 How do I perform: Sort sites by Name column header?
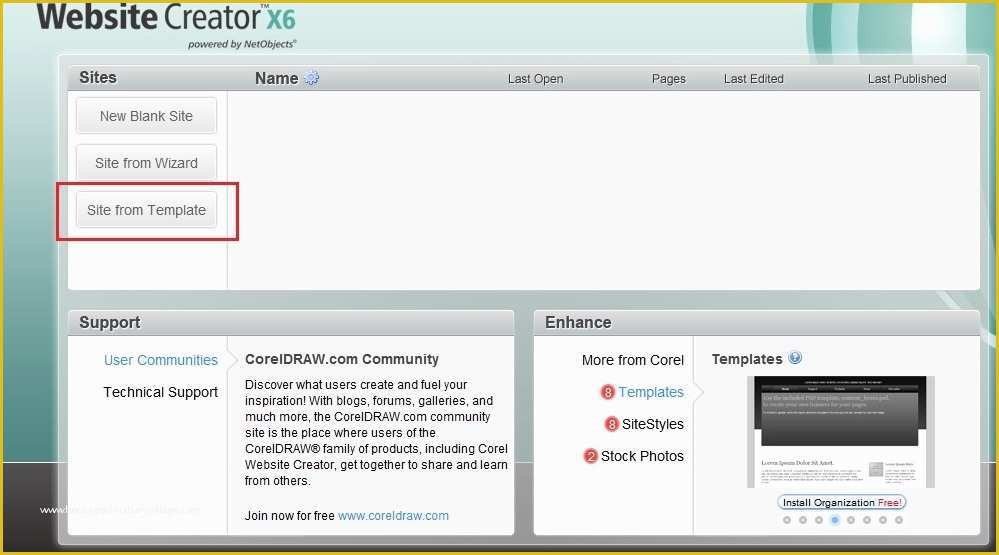pos(277,78)
